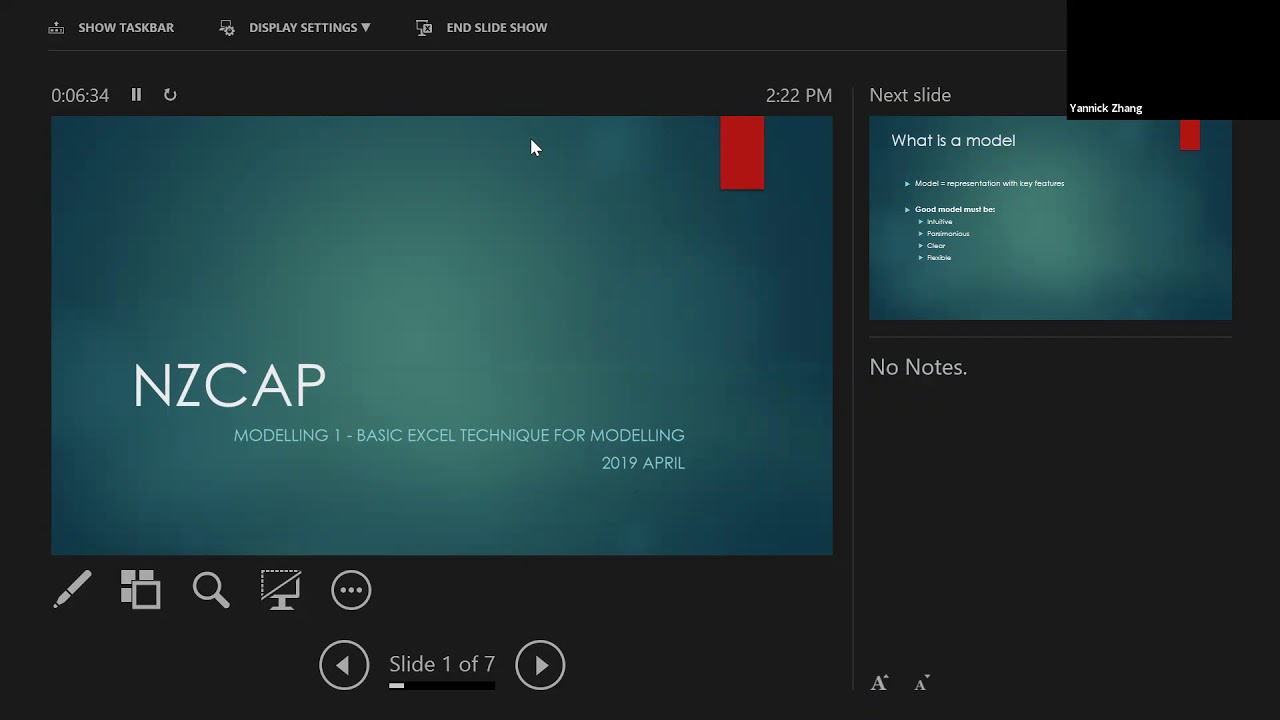Advance to the next slide
This screenshot has height=720, width=1280.
[x=540, y=665]
